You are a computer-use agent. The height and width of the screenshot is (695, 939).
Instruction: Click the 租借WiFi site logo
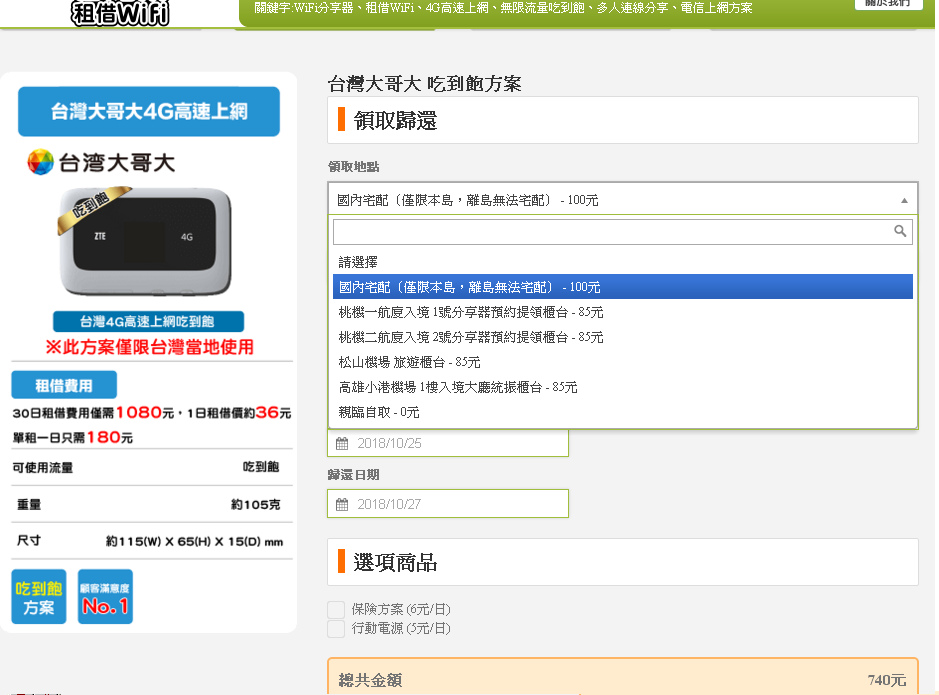(120, 13)
